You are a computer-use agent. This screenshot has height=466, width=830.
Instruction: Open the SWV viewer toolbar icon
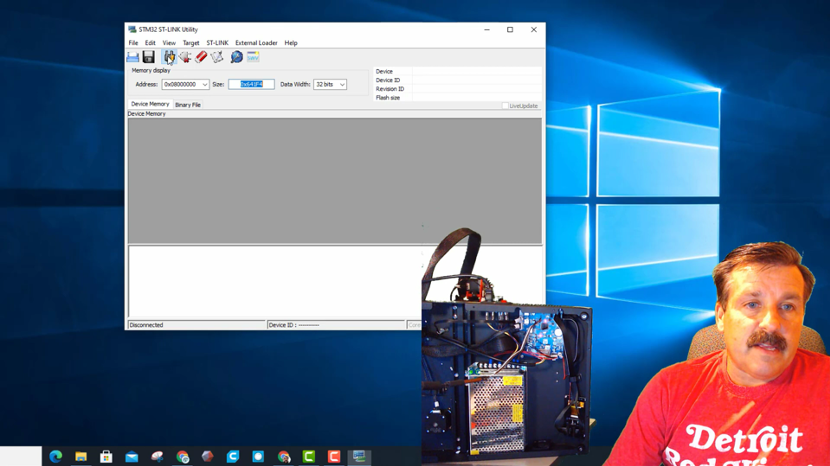click(x=253, y=57)
